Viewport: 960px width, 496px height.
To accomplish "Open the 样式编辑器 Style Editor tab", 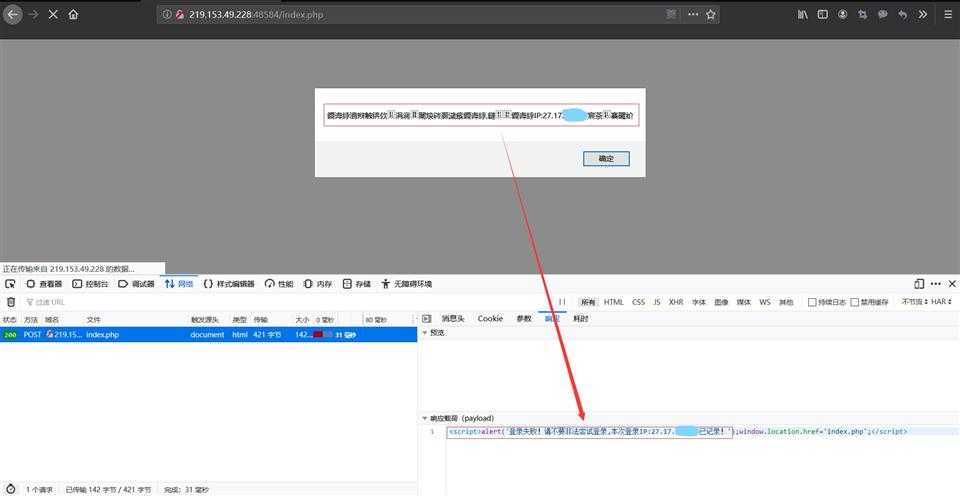I will click(228, 284).
